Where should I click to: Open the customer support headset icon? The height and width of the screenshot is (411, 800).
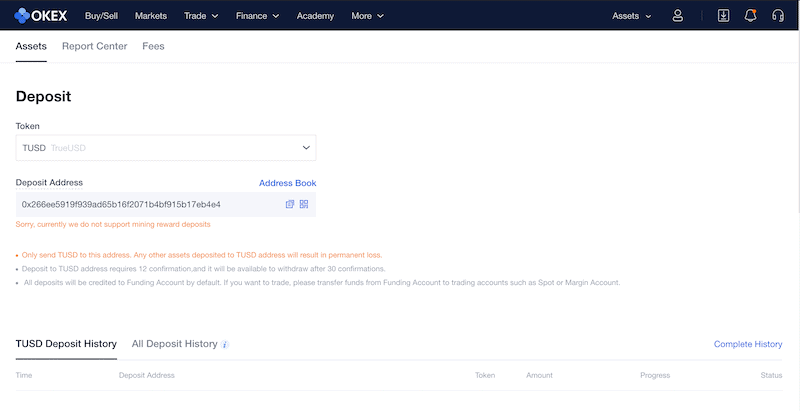pos(778,16)
